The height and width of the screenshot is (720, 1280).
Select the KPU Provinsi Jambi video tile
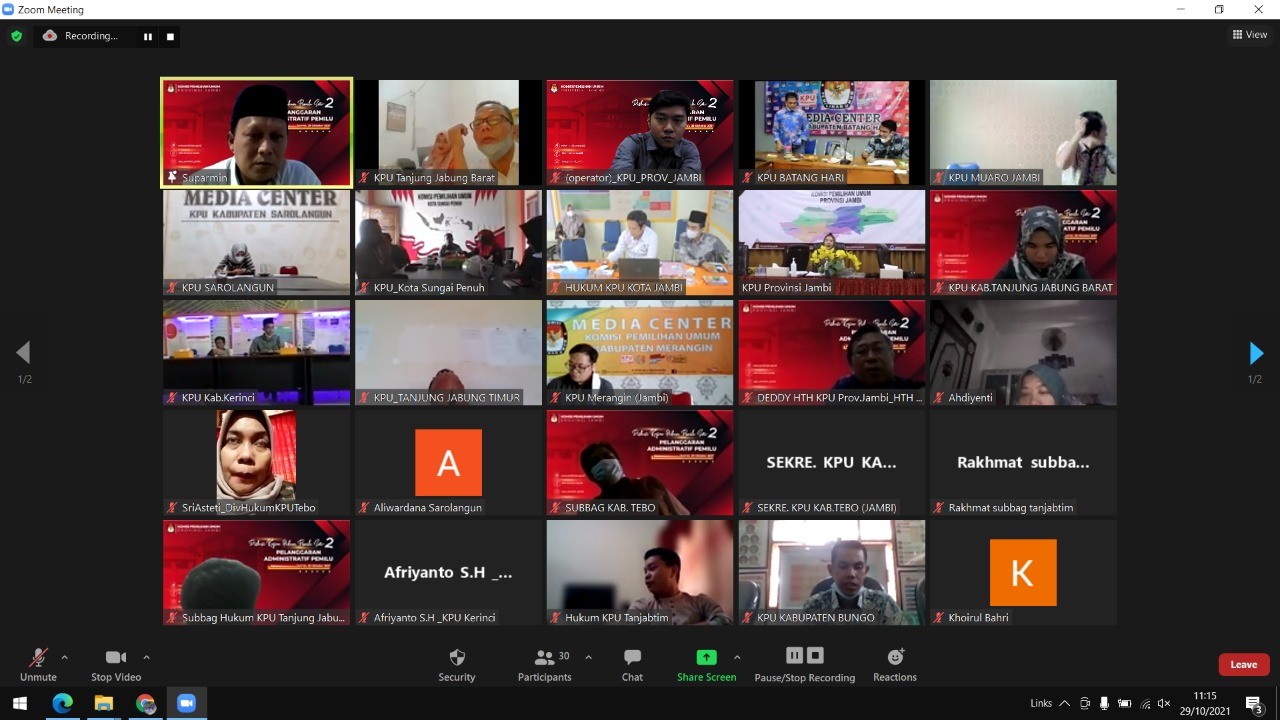(831, 242)
